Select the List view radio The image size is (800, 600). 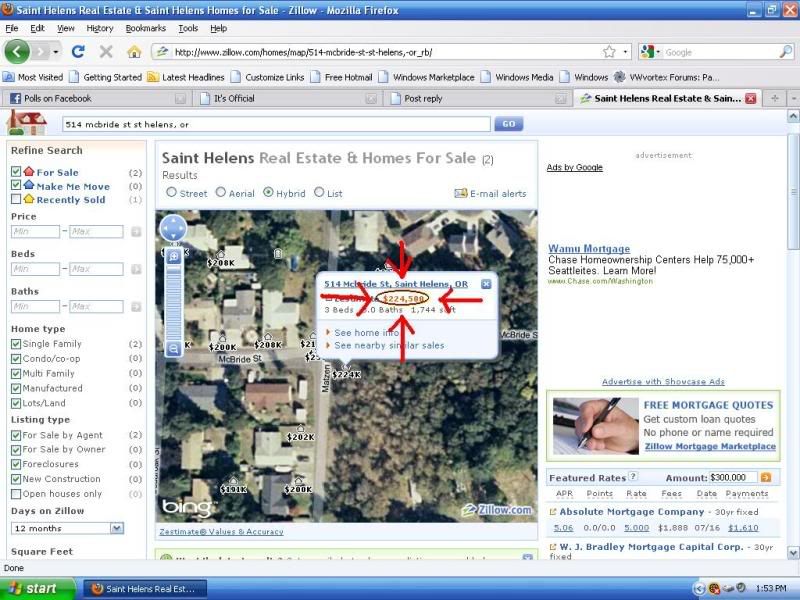319,192
